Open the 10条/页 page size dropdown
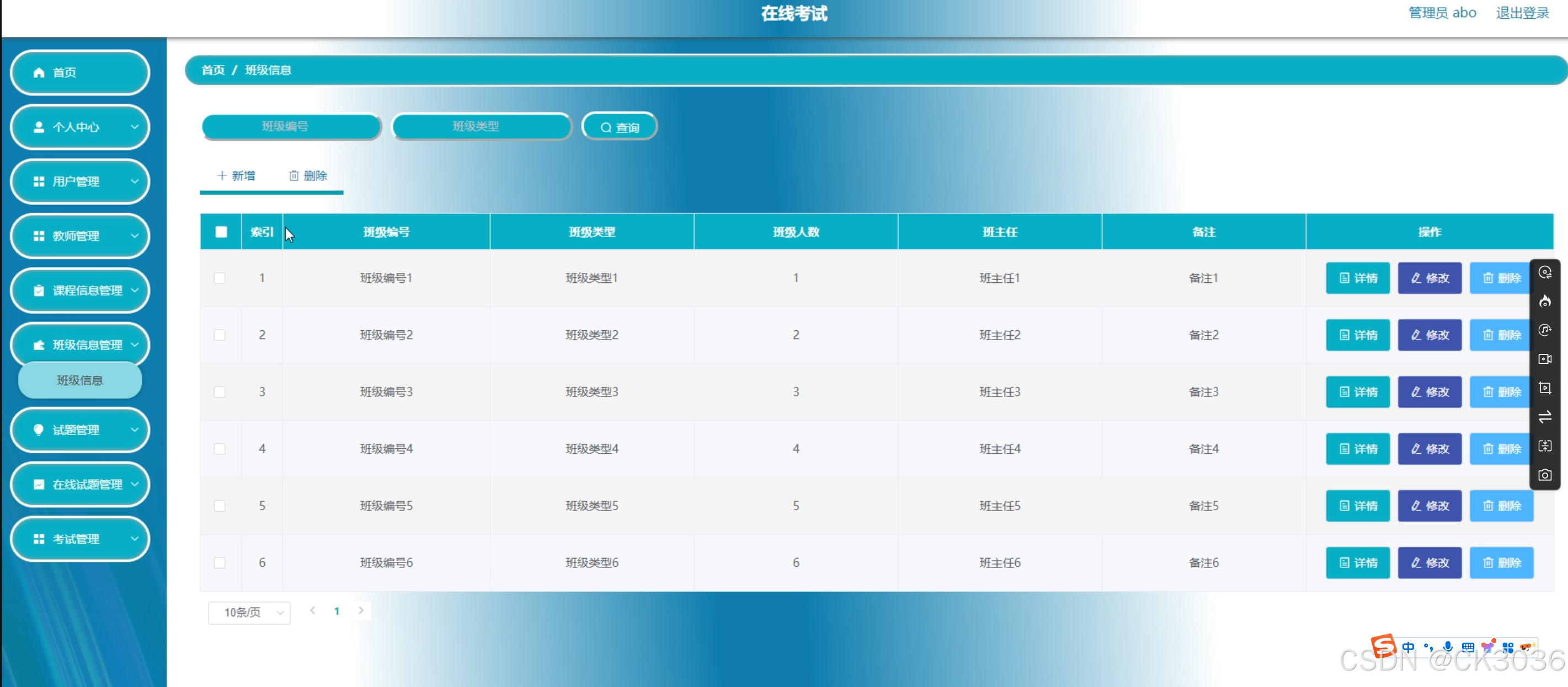 [249, 612]
